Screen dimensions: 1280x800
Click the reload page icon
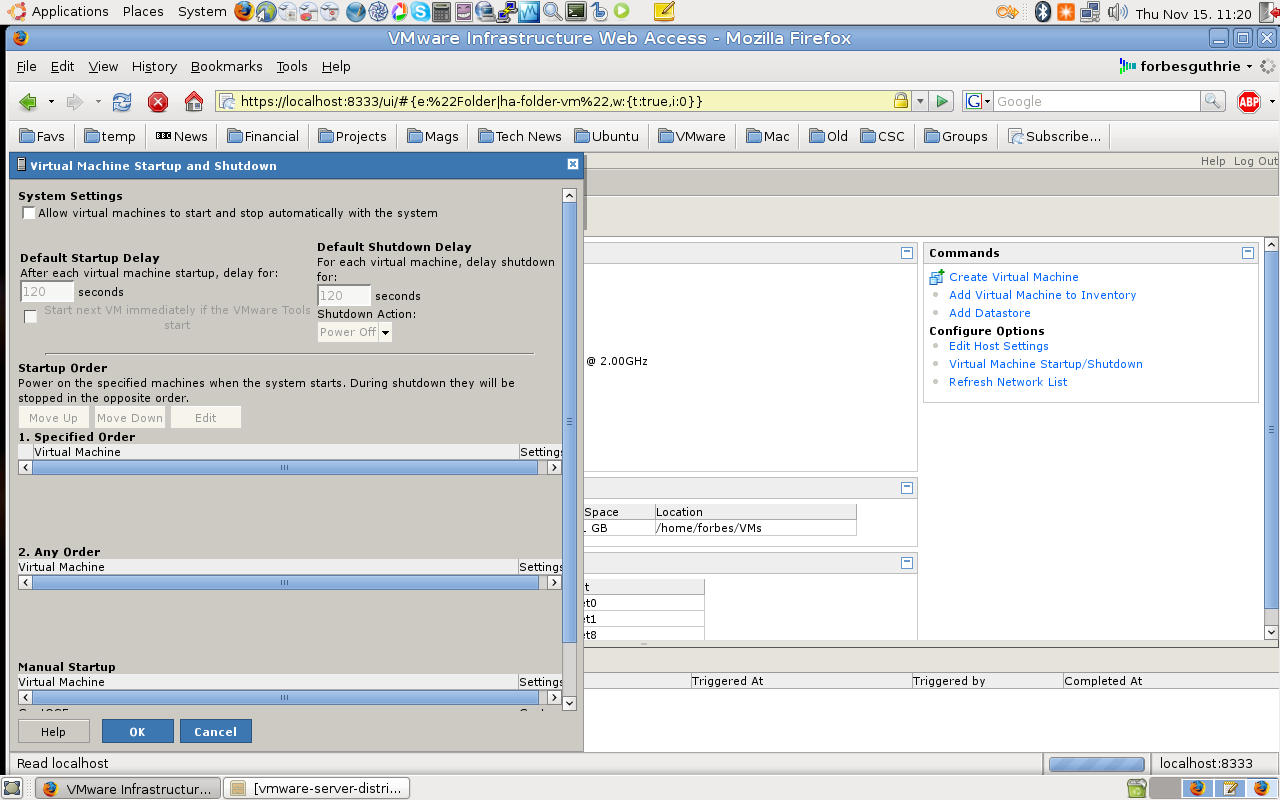[x=122, y=101]
